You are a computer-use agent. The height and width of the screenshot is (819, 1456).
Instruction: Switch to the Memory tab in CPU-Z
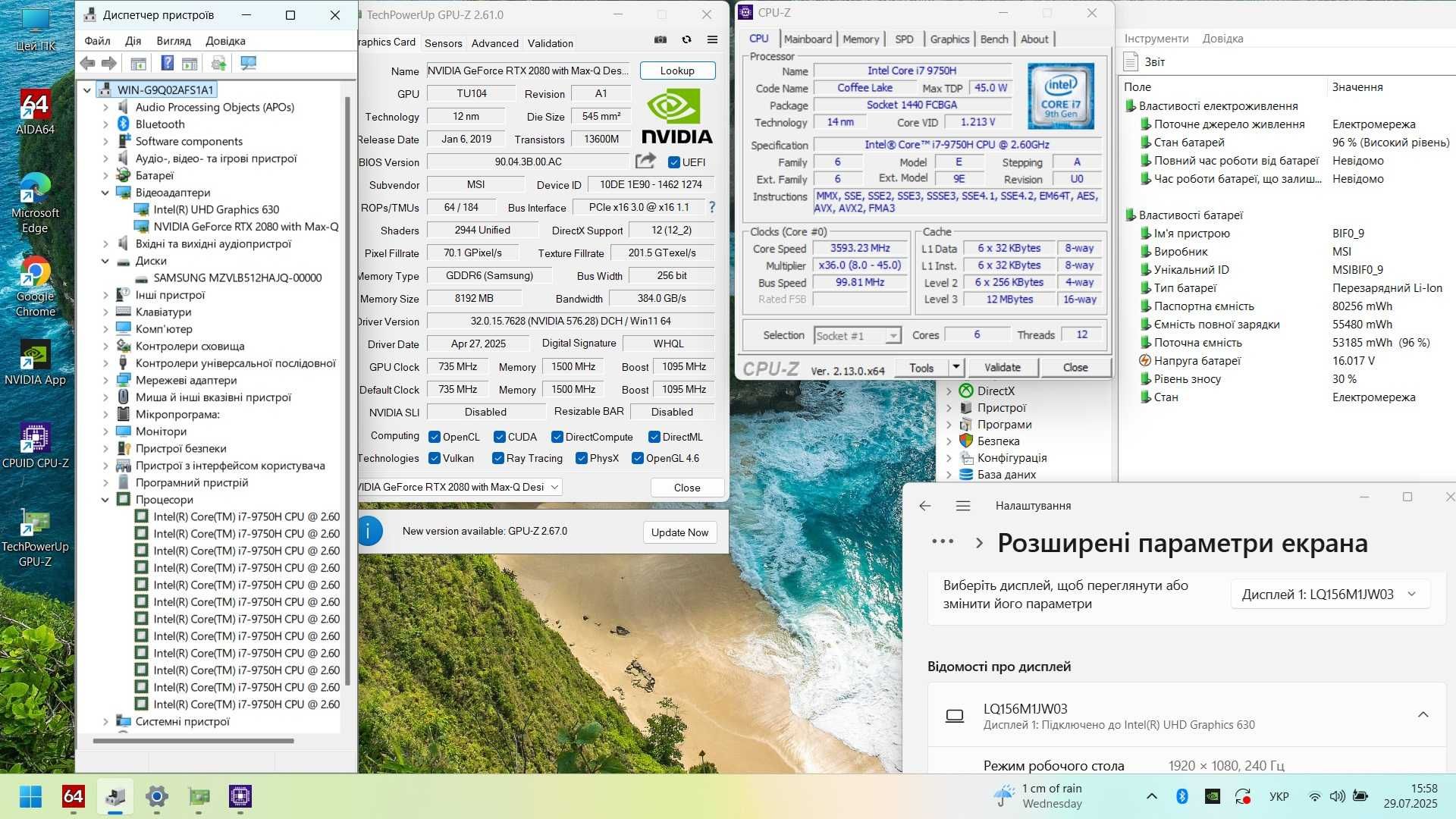point(861,39)
